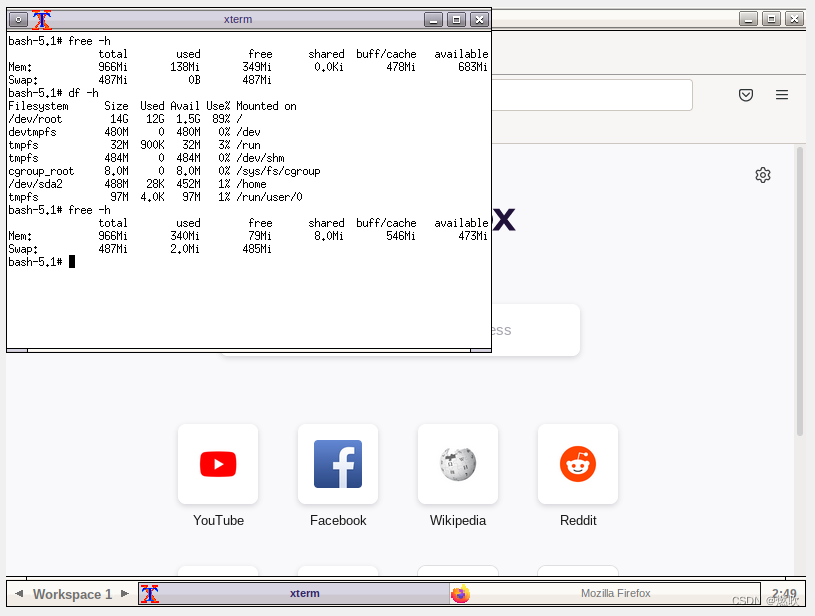
Task: Click the '/dev/shm' mount path
Action: click(x=260, y=158)
